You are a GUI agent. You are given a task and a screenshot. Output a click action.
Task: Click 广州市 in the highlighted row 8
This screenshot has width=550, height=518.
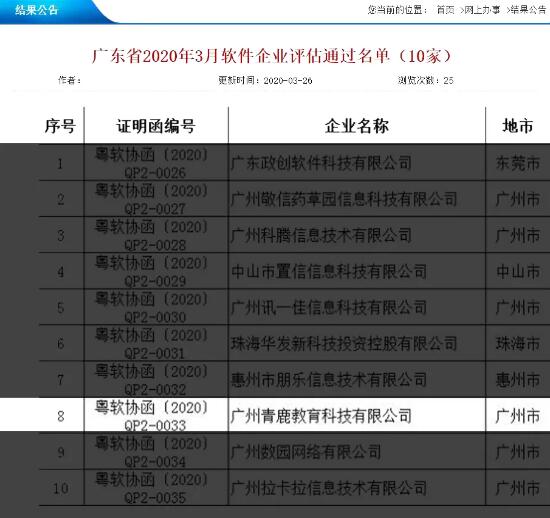(518, 416)
